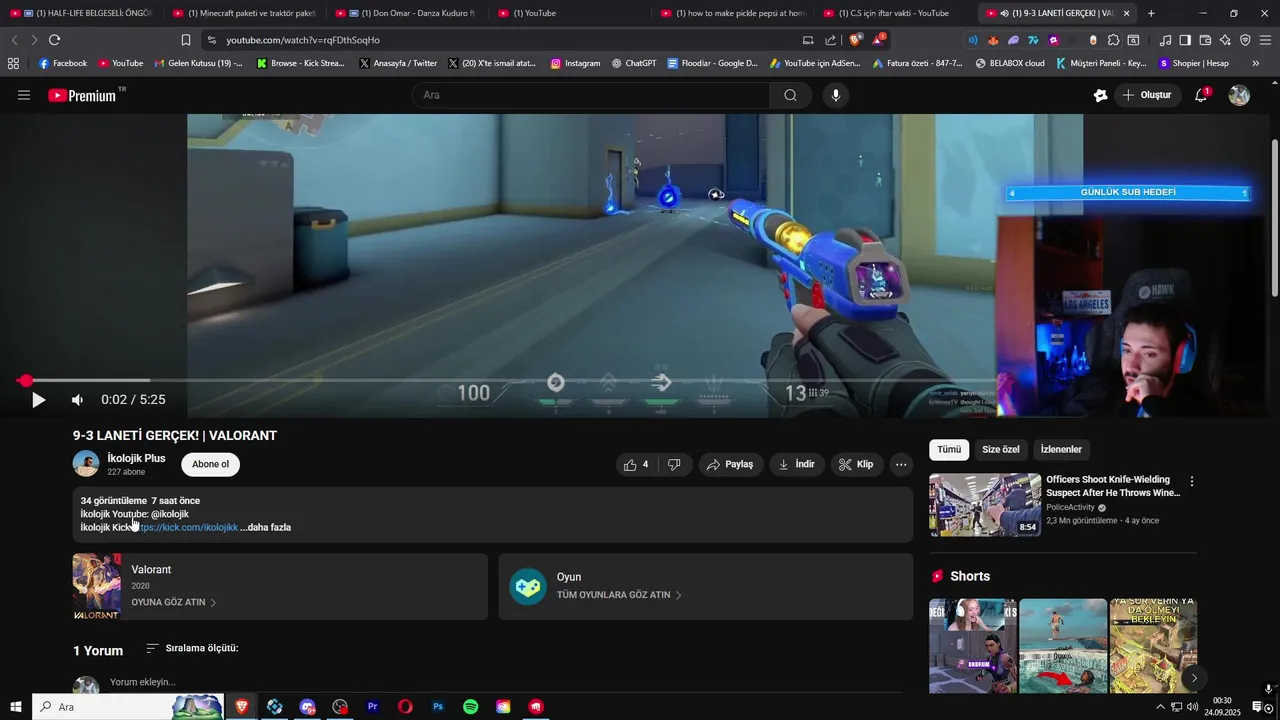Open the YouTube notifications bell
This screenshot has height=720, width=1280.
coord(1201,95)
